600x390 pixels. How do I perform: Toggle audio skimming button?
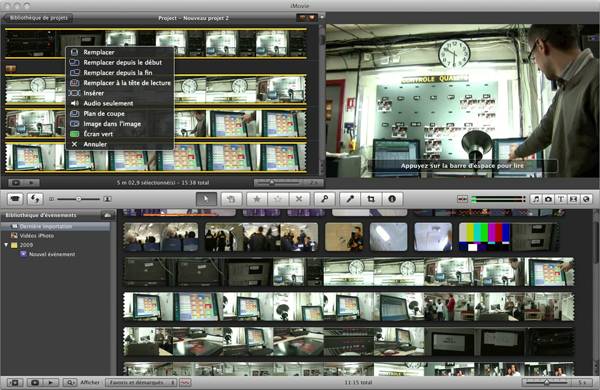(462, 199)
